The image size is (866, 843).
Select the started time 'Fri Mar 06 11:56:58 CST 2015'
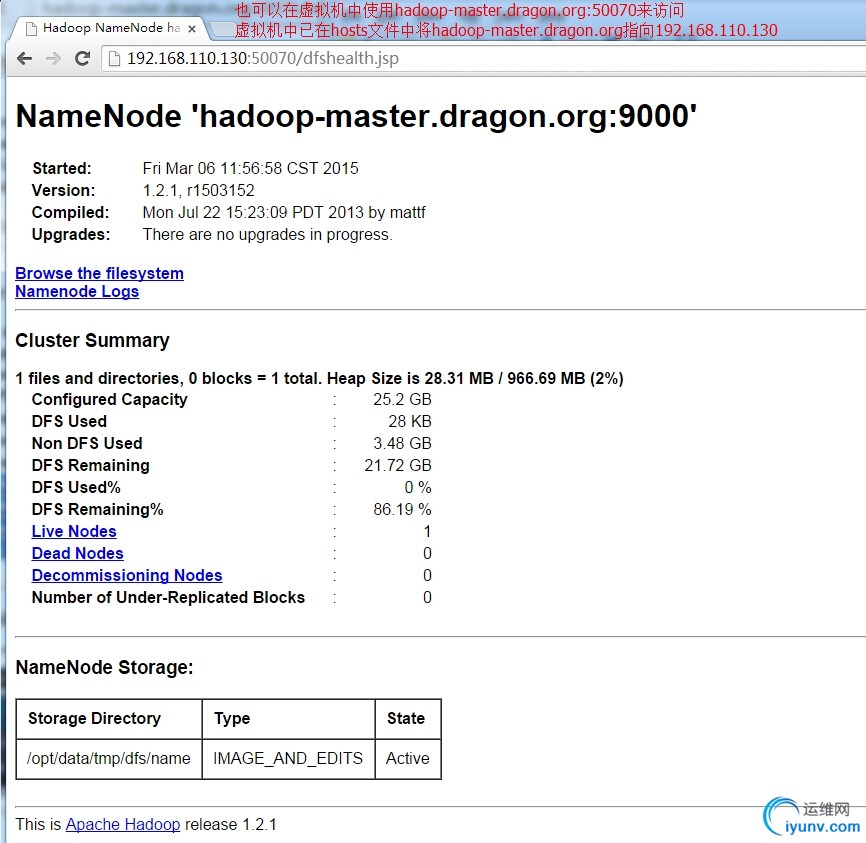250,168
